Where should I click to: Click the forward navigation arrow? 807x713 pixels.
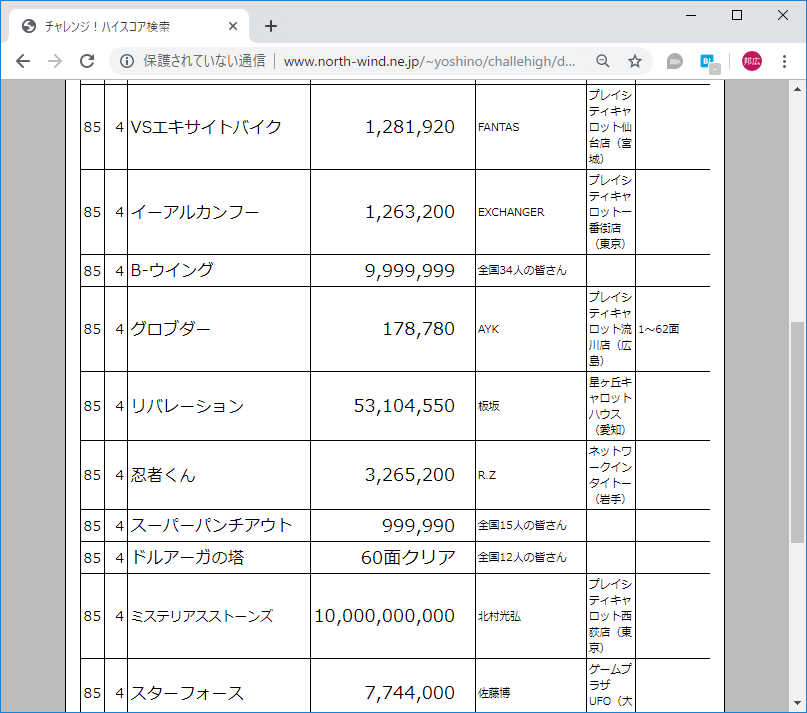coord(55,61)
